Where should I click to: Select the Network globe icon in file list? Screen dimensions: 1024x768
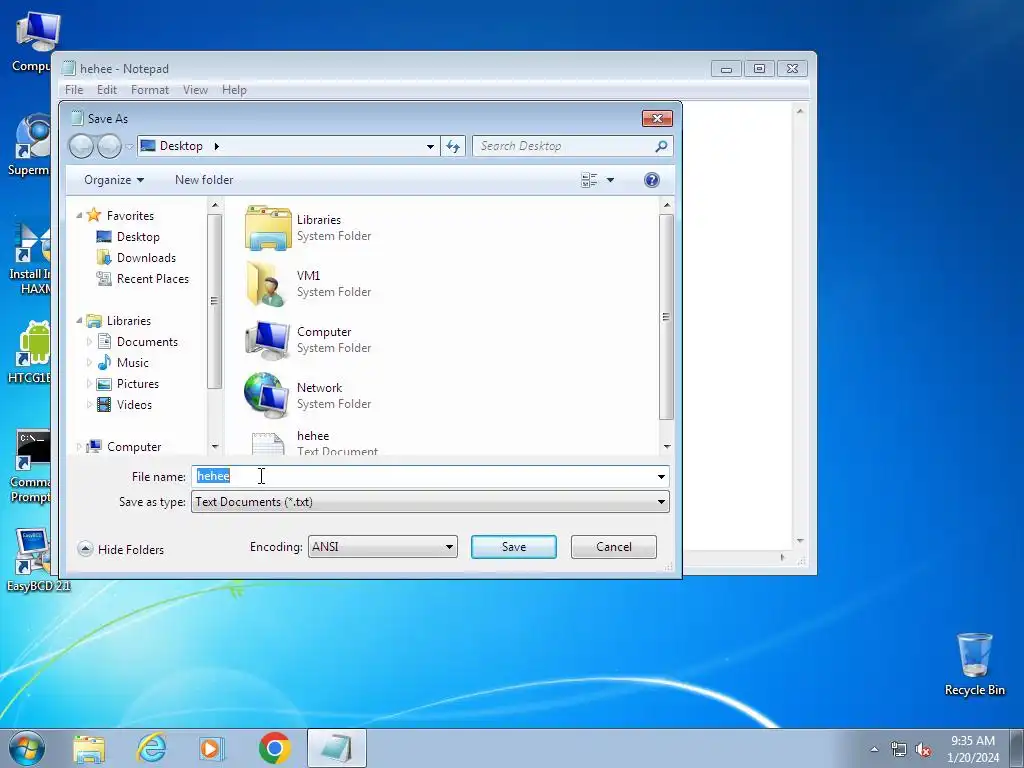266,395
